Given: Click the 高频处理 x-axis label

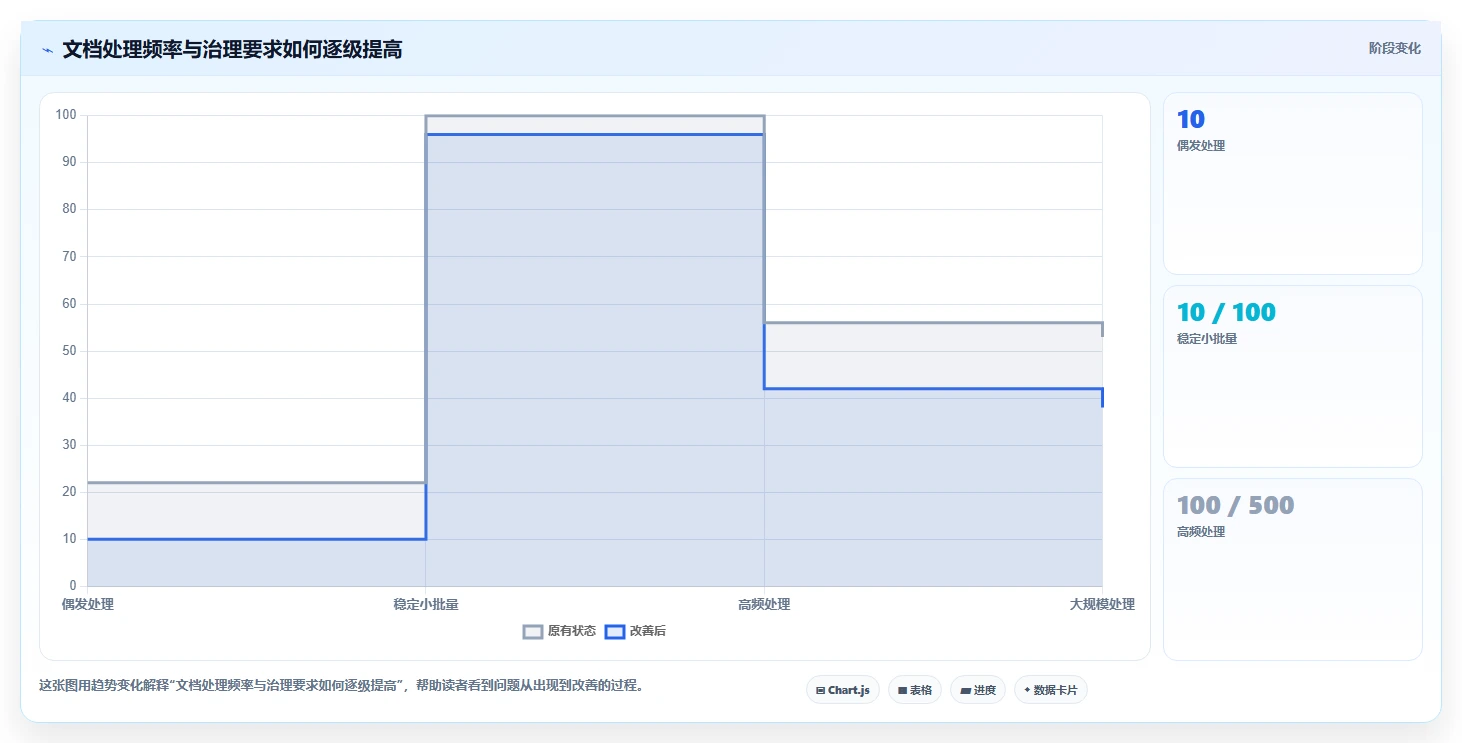Looking at the screenshot, I should point(764,604).
